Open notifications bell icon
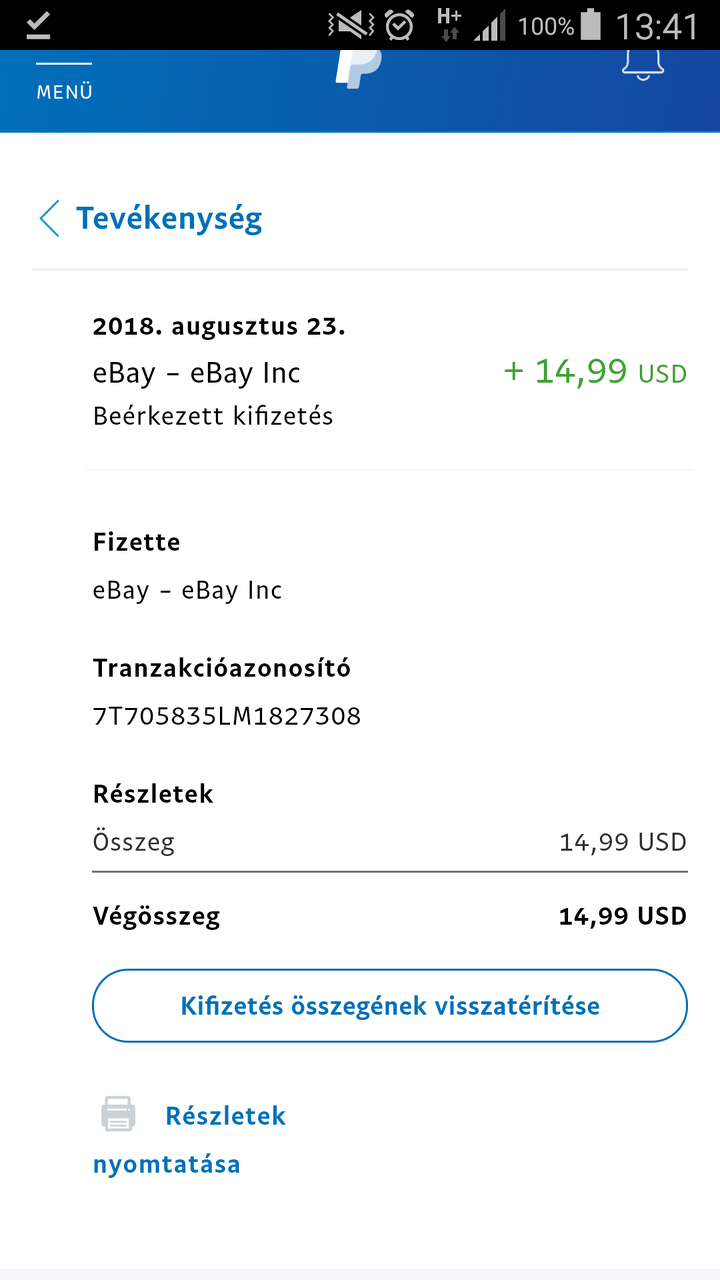This screenshot has width=720, height=1280. click(643, 64)
